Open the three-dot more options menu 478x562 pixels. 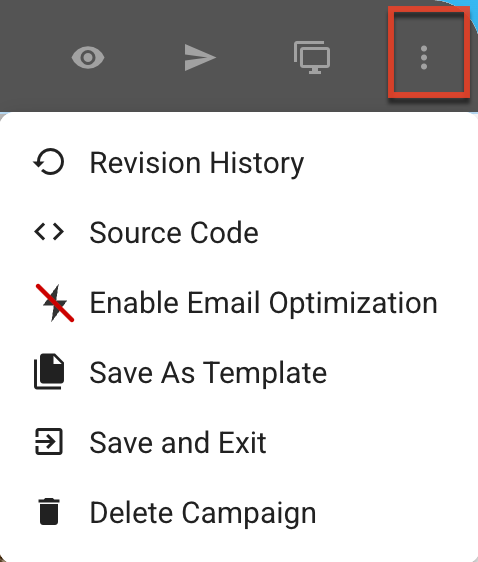point(424,57)
